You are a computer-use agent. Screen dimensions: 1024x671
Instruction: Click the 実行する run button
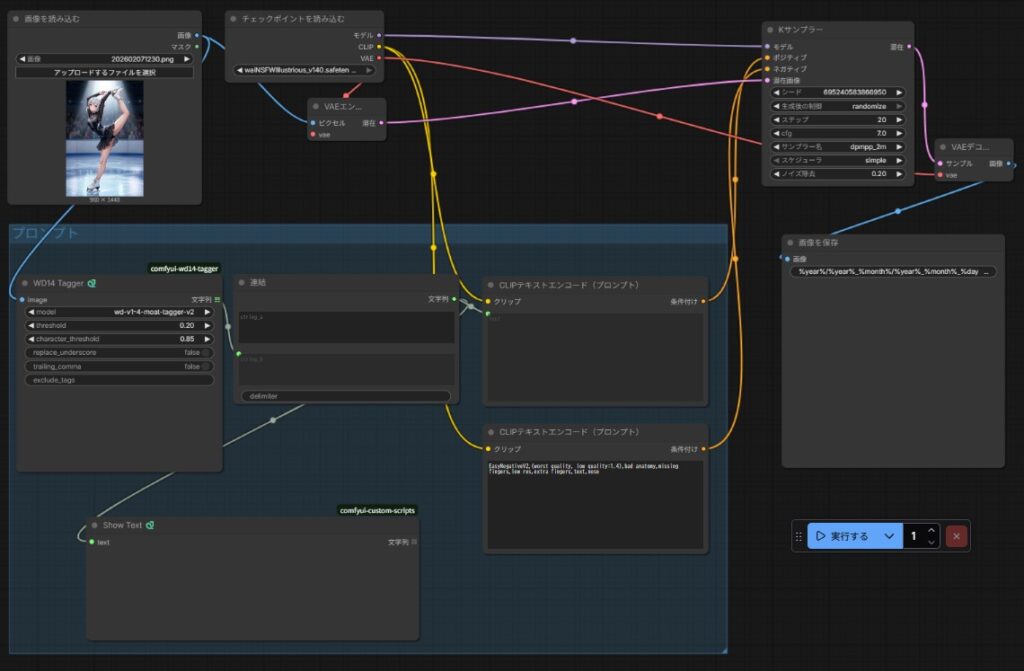coord(842,536)
